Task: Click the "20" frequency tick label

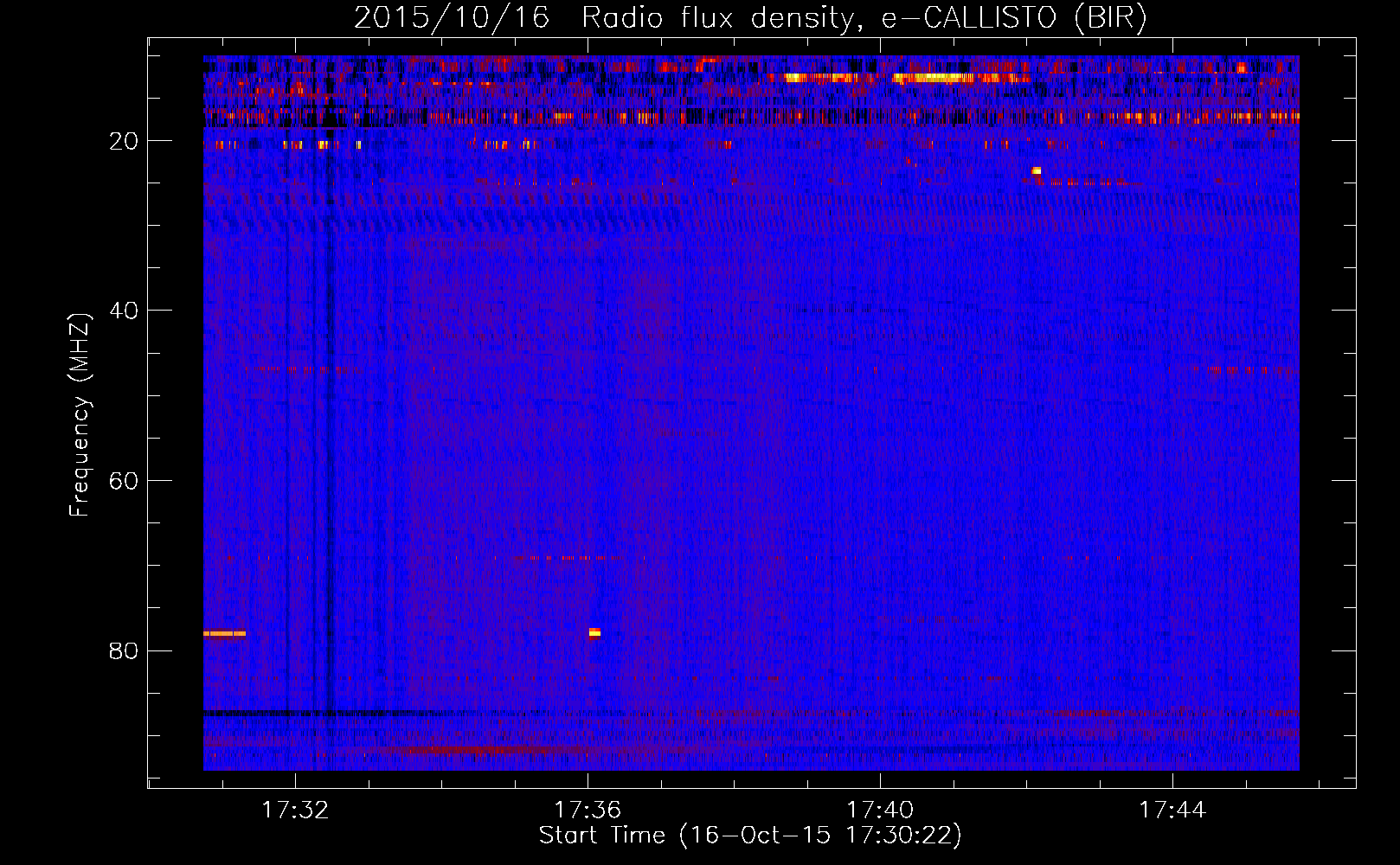Action: coord(124,141)
